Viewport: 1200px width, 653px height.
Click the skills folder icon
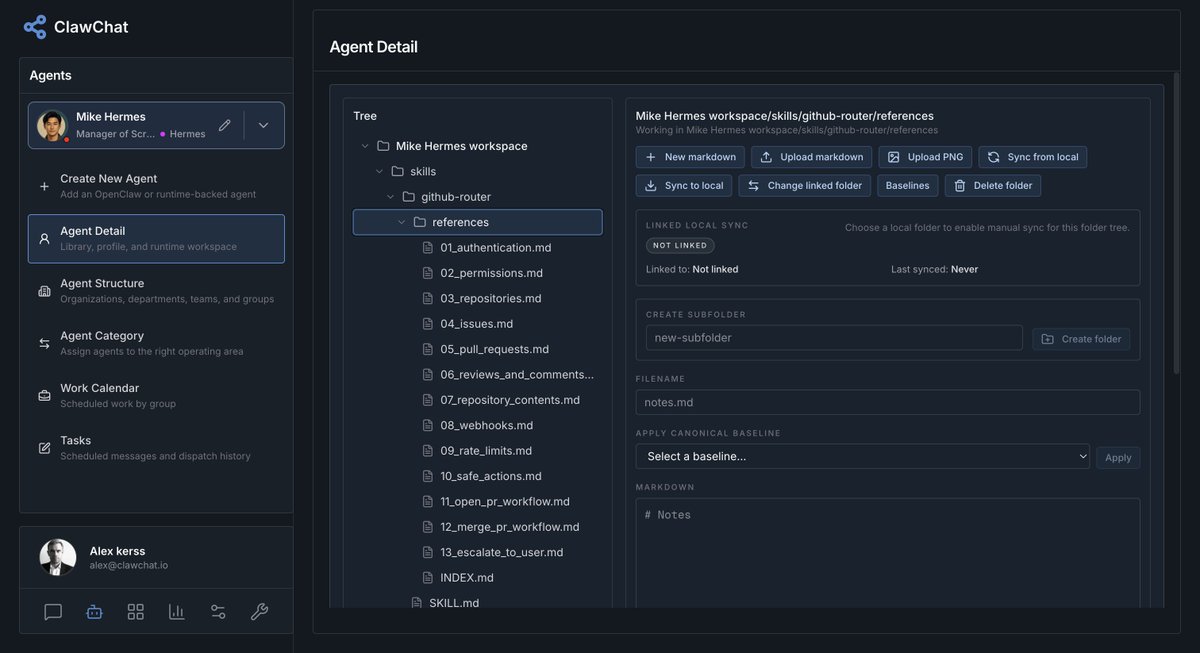click(x=397, y=171)
